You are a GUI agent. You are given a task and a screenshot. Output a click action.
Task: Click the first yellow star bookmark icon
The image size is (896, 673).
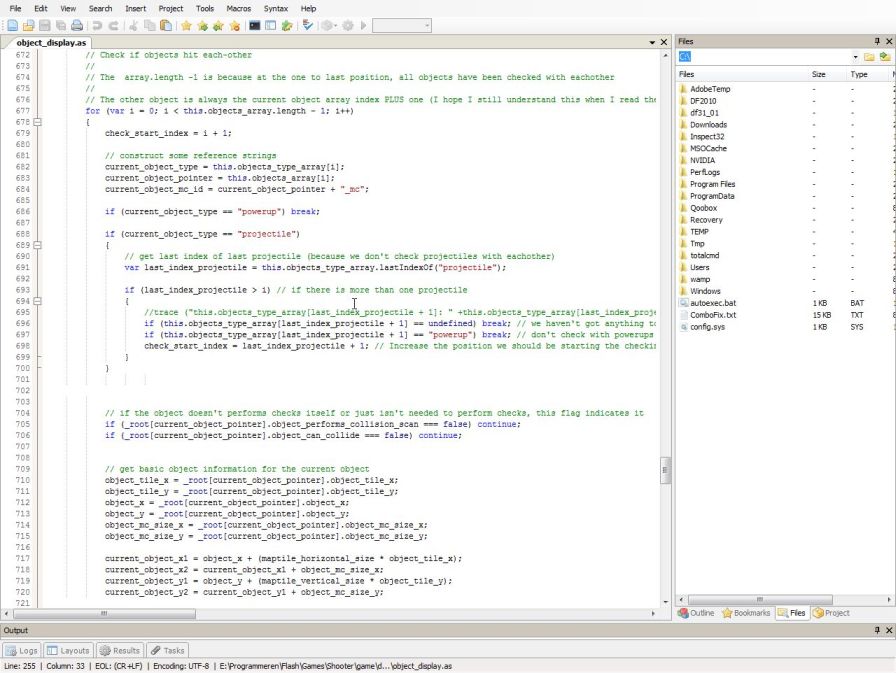point(186,25)
